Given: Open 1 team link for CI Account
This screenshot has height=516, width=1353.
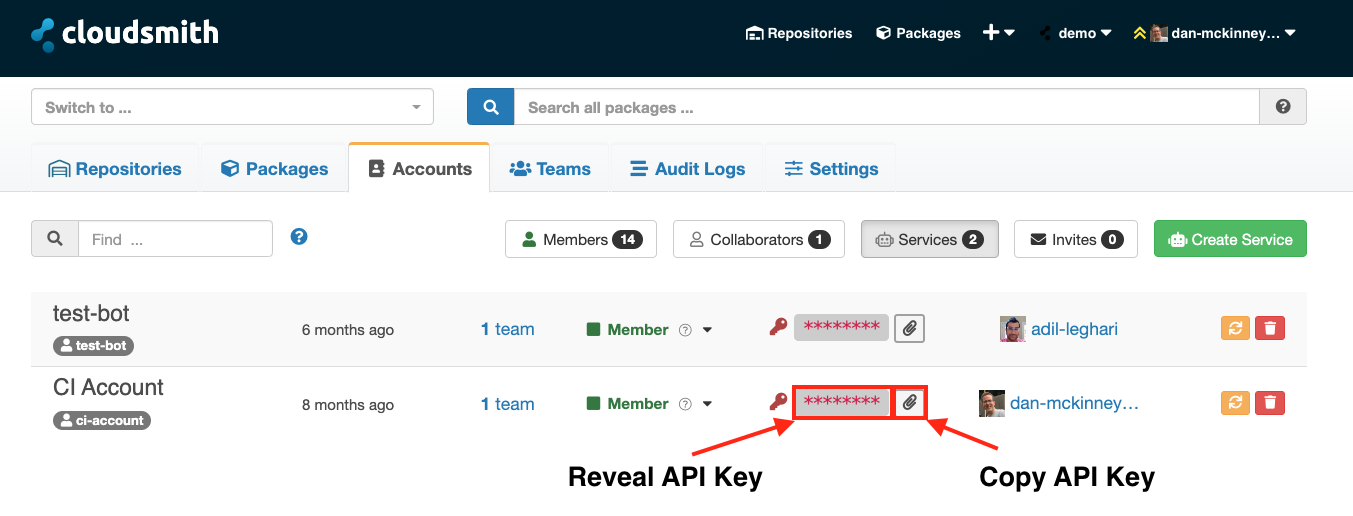Looking at the screenshot, I should coord(507,404).
